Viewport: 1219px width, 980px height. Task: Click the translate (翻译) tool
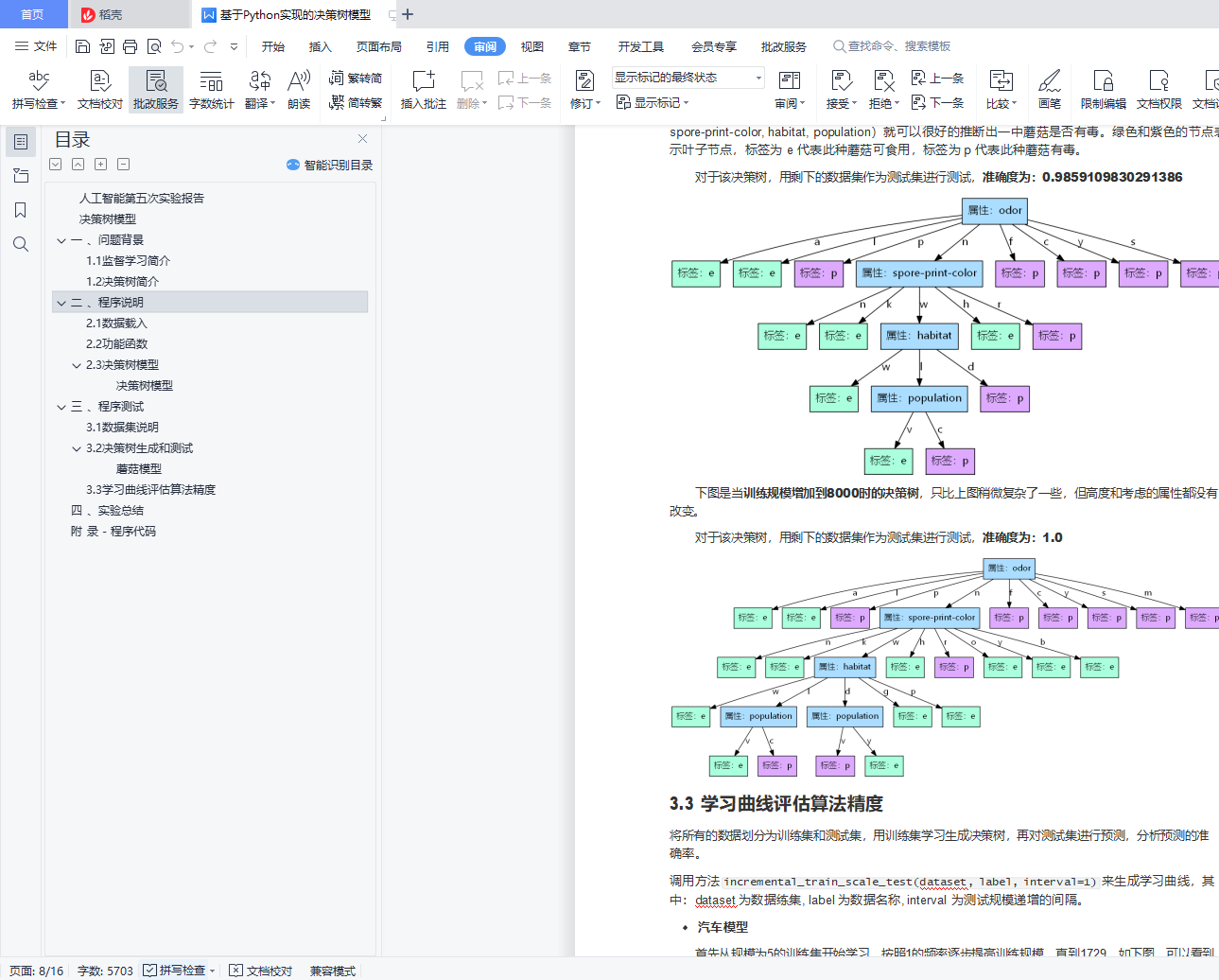tap(260, 90)
